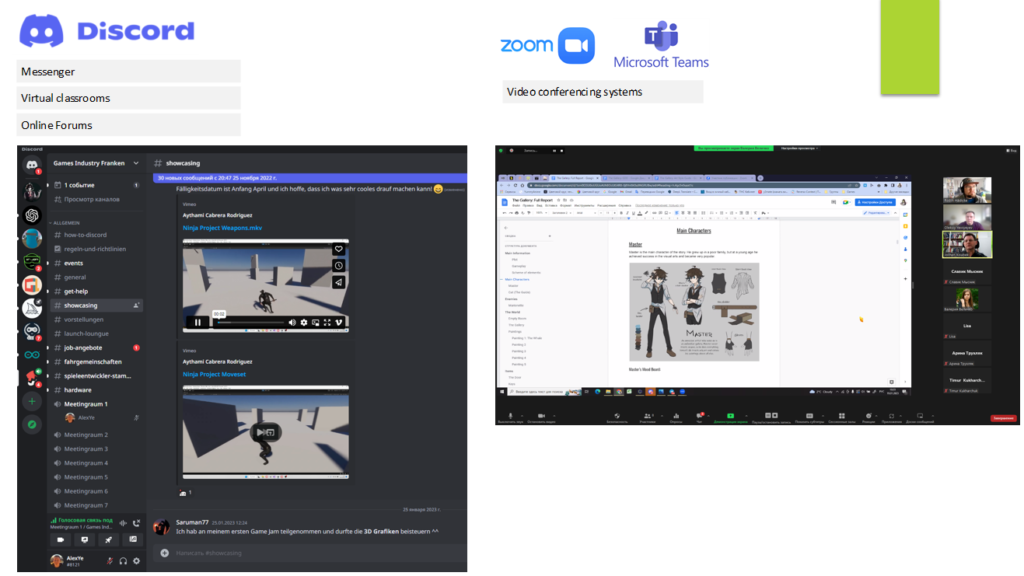1024x576 pixels.
Task: Click the reaction below the Moveset video
Action: pos(185,493)
